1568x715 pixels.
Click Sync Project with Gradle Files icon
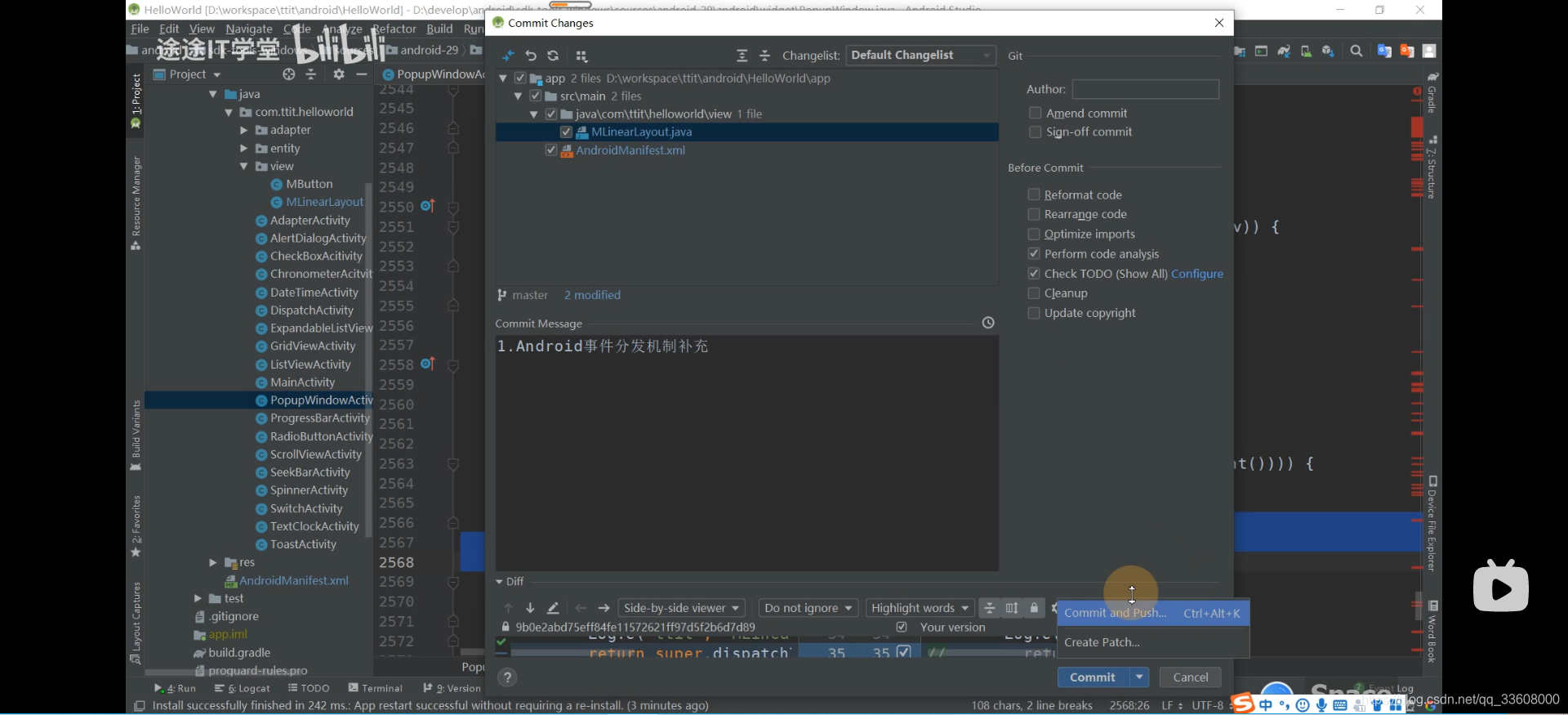click(x=1284, y=51)
